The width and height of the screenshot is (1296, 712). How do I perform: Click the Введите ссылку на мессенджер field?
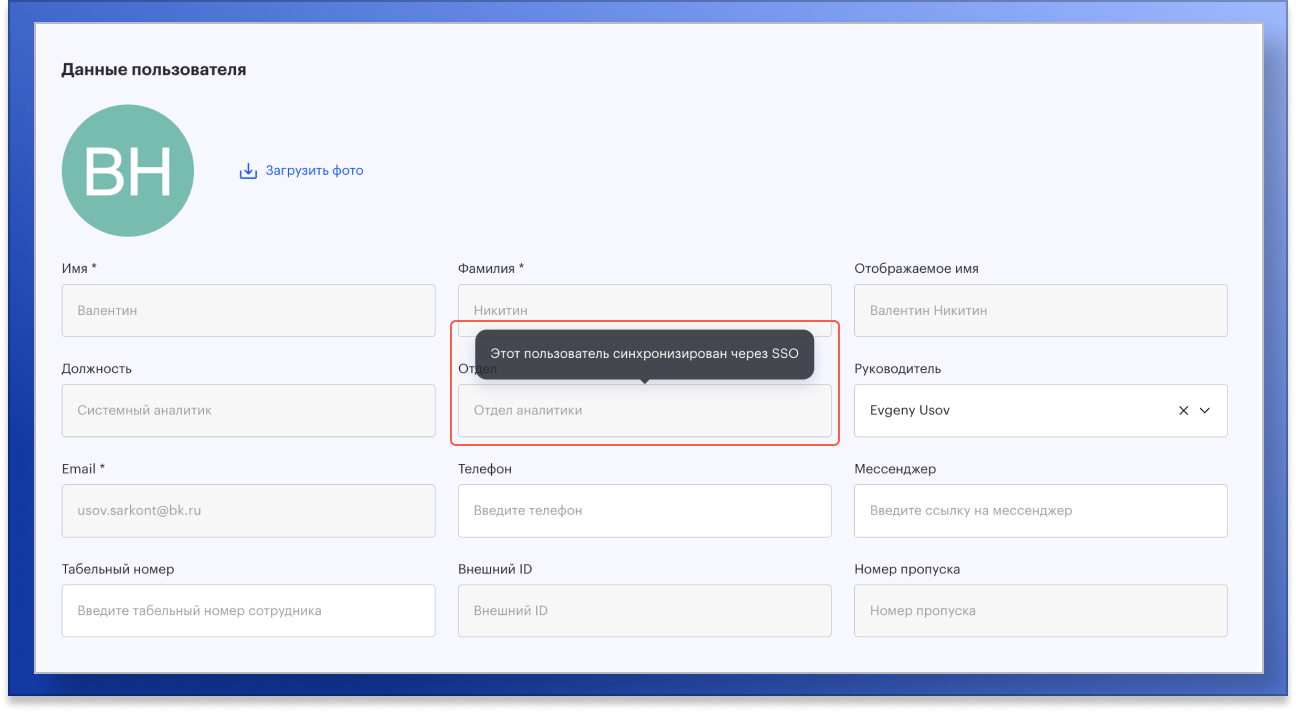tap(1040, 511)
